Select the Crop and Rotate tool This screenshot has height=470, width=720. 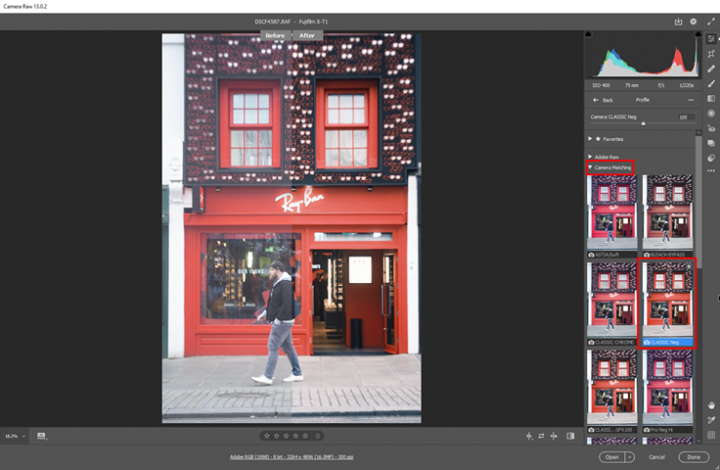pyautogui.click(x=711, y=54)
